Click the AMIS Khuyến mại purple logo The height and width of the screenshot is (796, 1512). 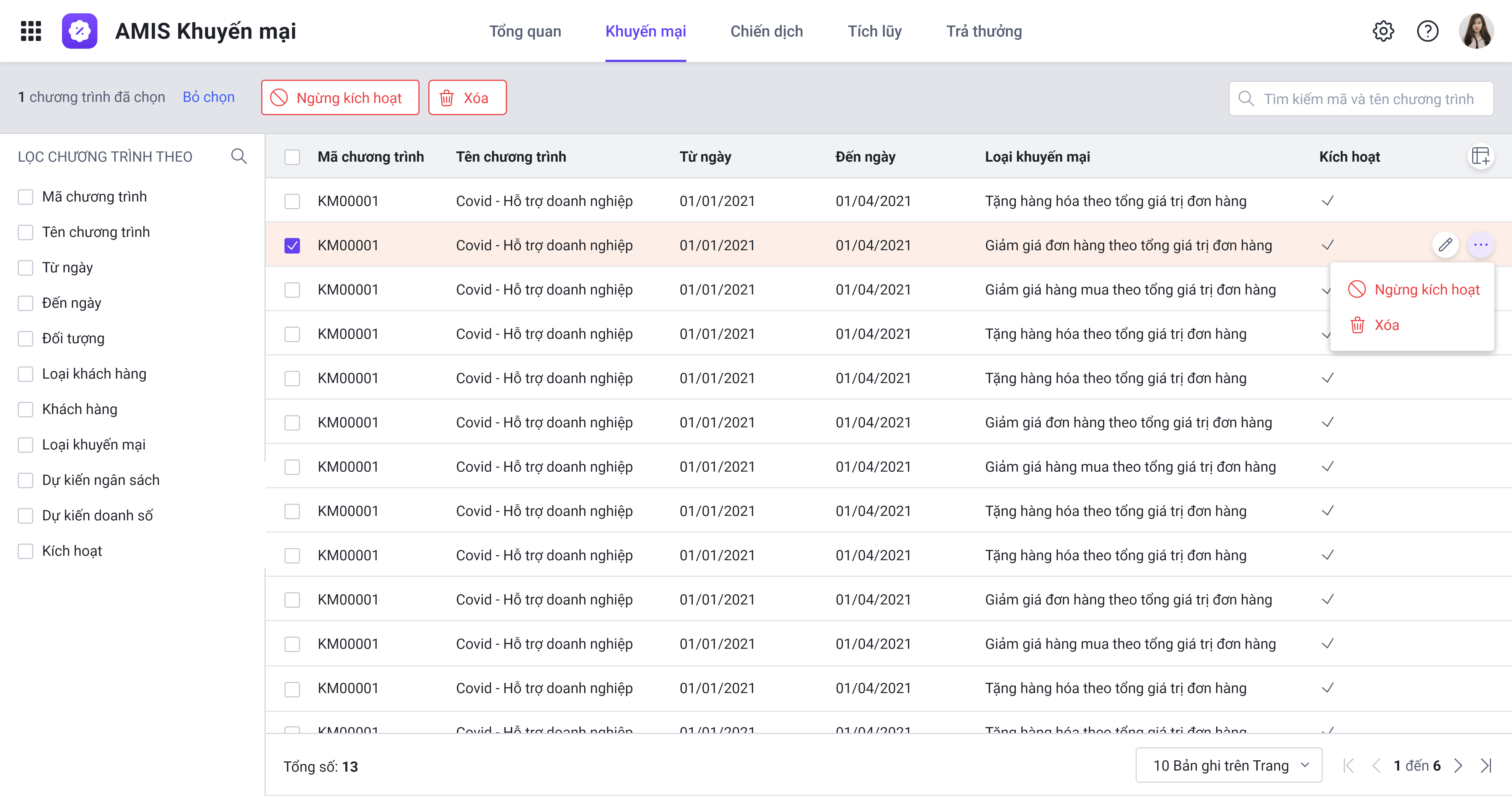click(x=80, y=31)
